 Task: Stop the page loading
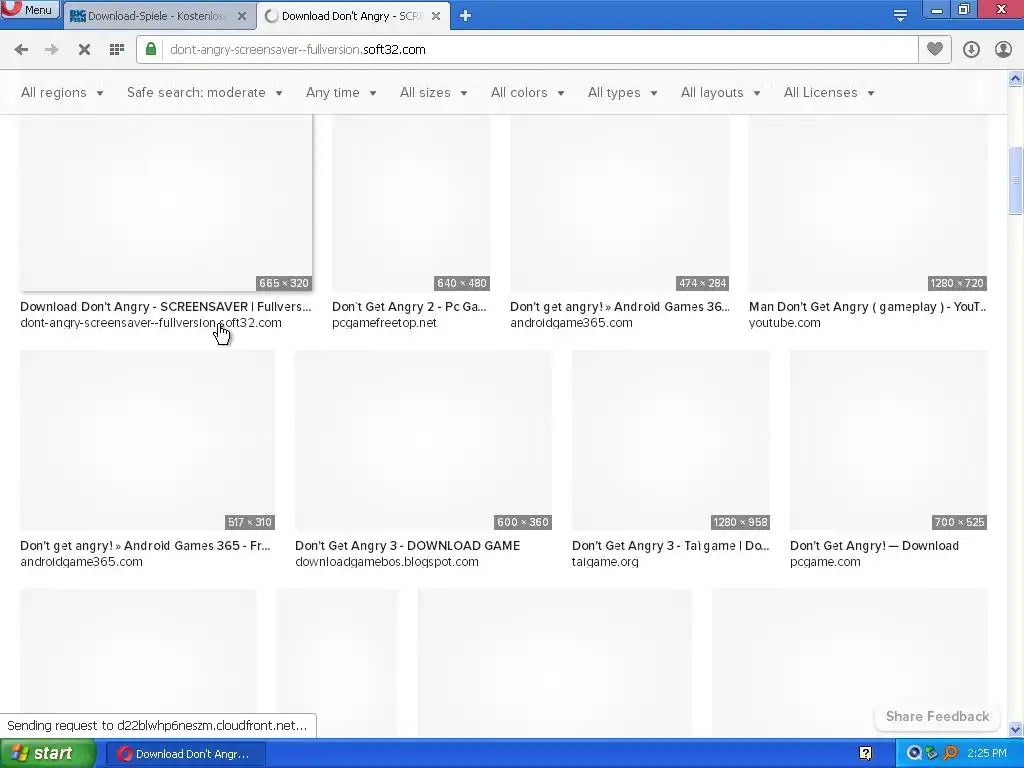coord(84,50)
